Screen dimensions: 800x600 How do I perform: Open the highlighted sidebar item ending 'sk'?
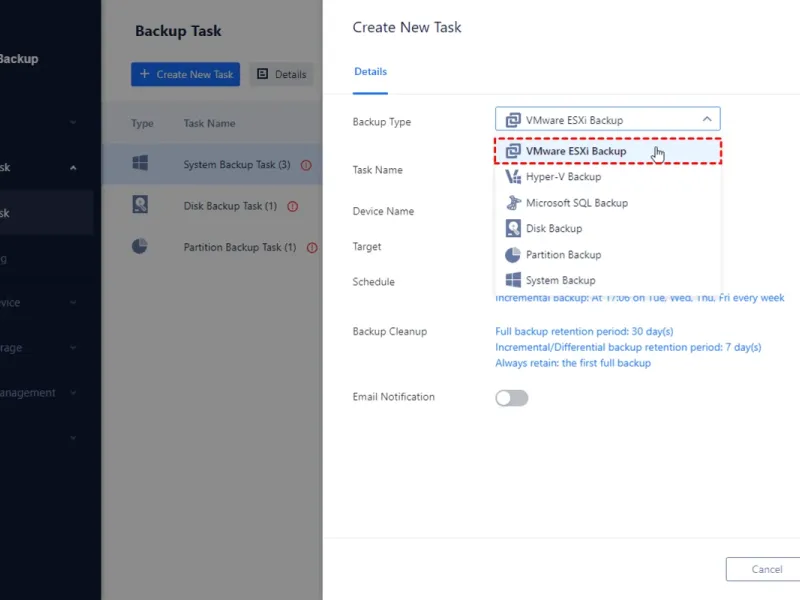coord(46,213)
